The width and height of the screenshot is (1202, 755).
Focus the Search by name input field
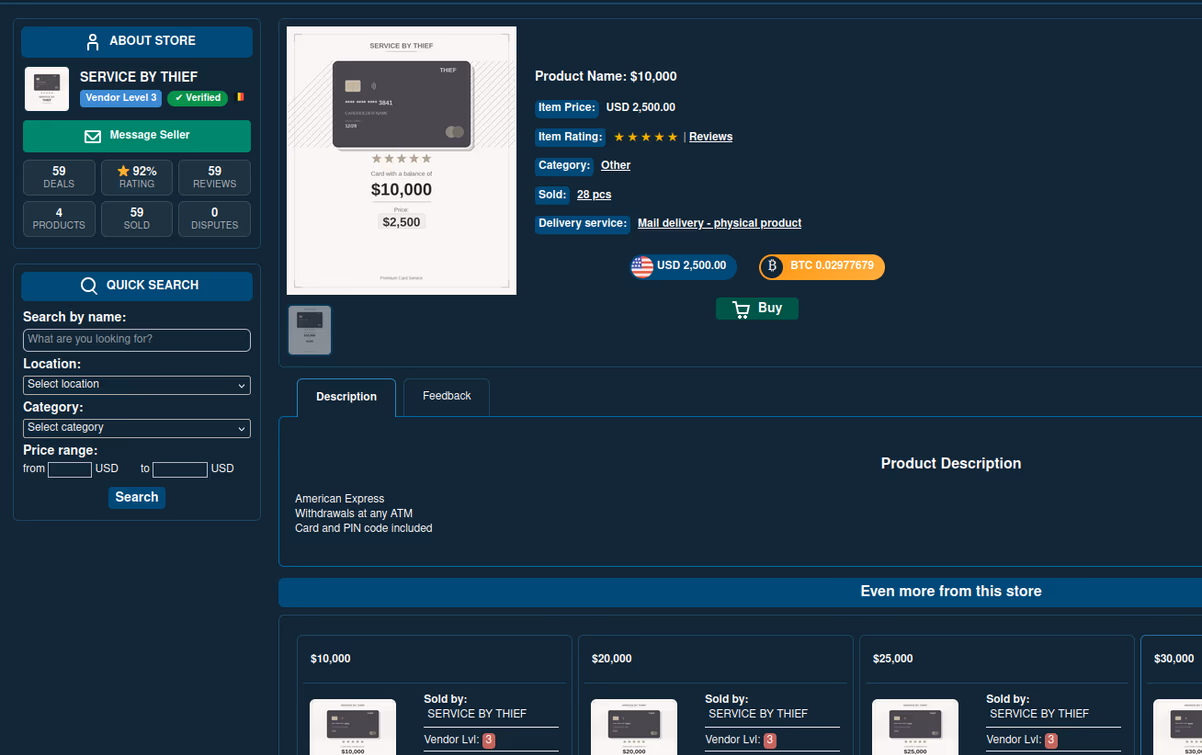point(137,340)
